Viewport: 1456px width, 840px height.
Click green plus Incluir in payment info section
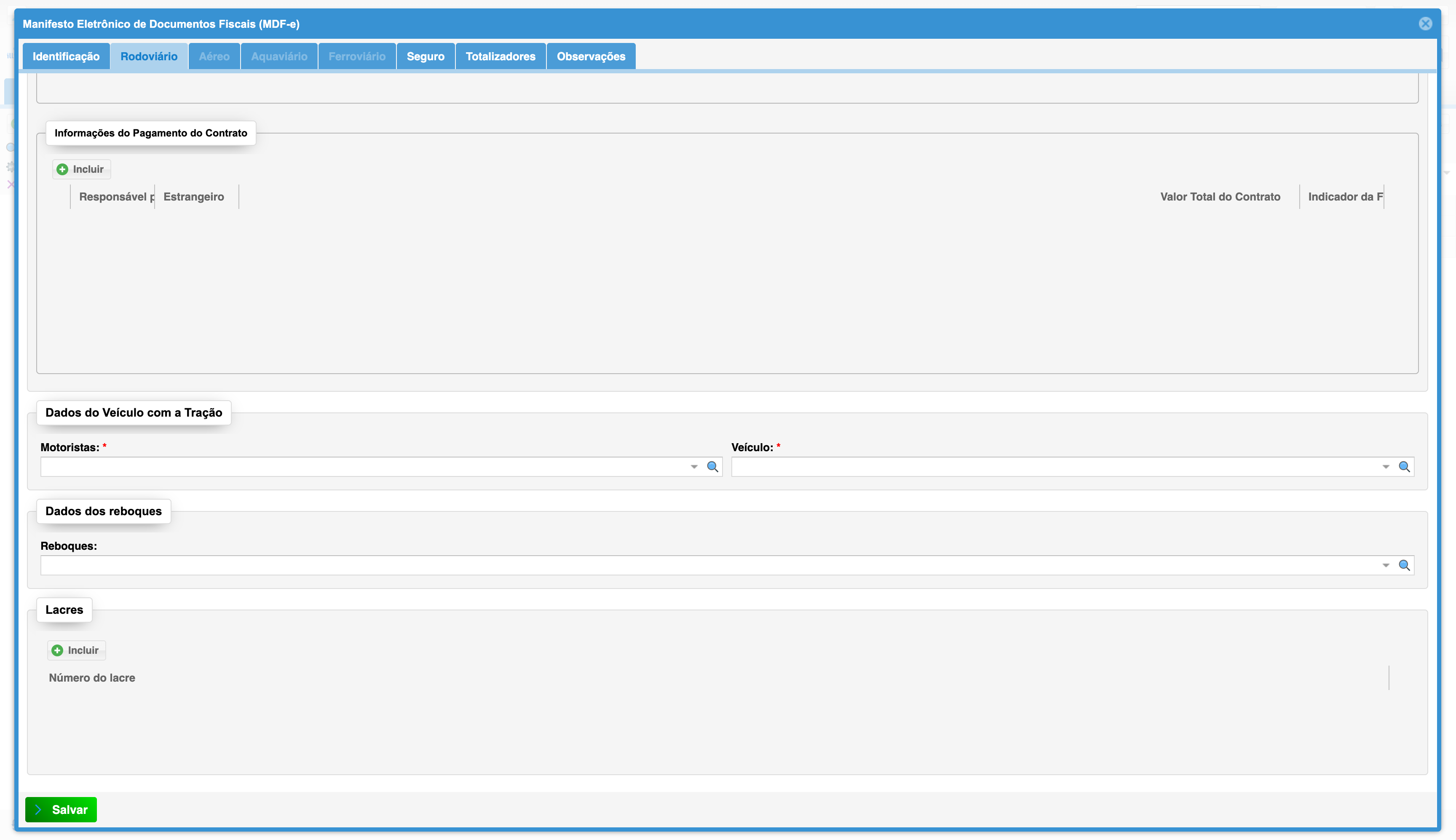coord(81,169)
